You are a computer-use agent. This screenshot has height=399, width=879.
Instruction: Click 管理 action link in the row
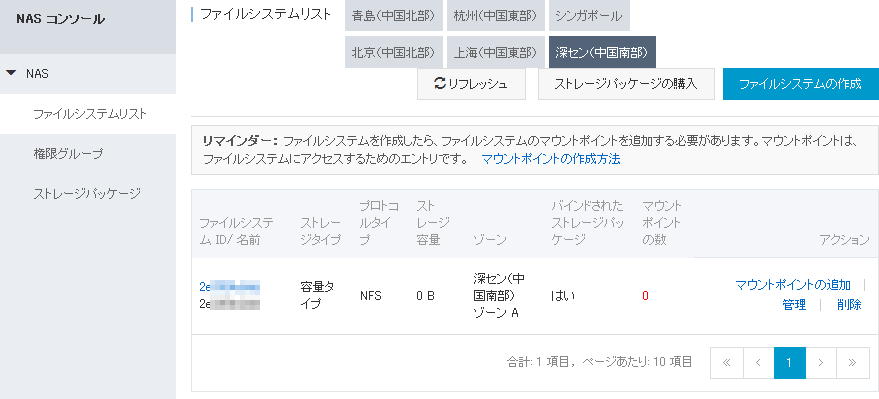click(x=794, y=305)
